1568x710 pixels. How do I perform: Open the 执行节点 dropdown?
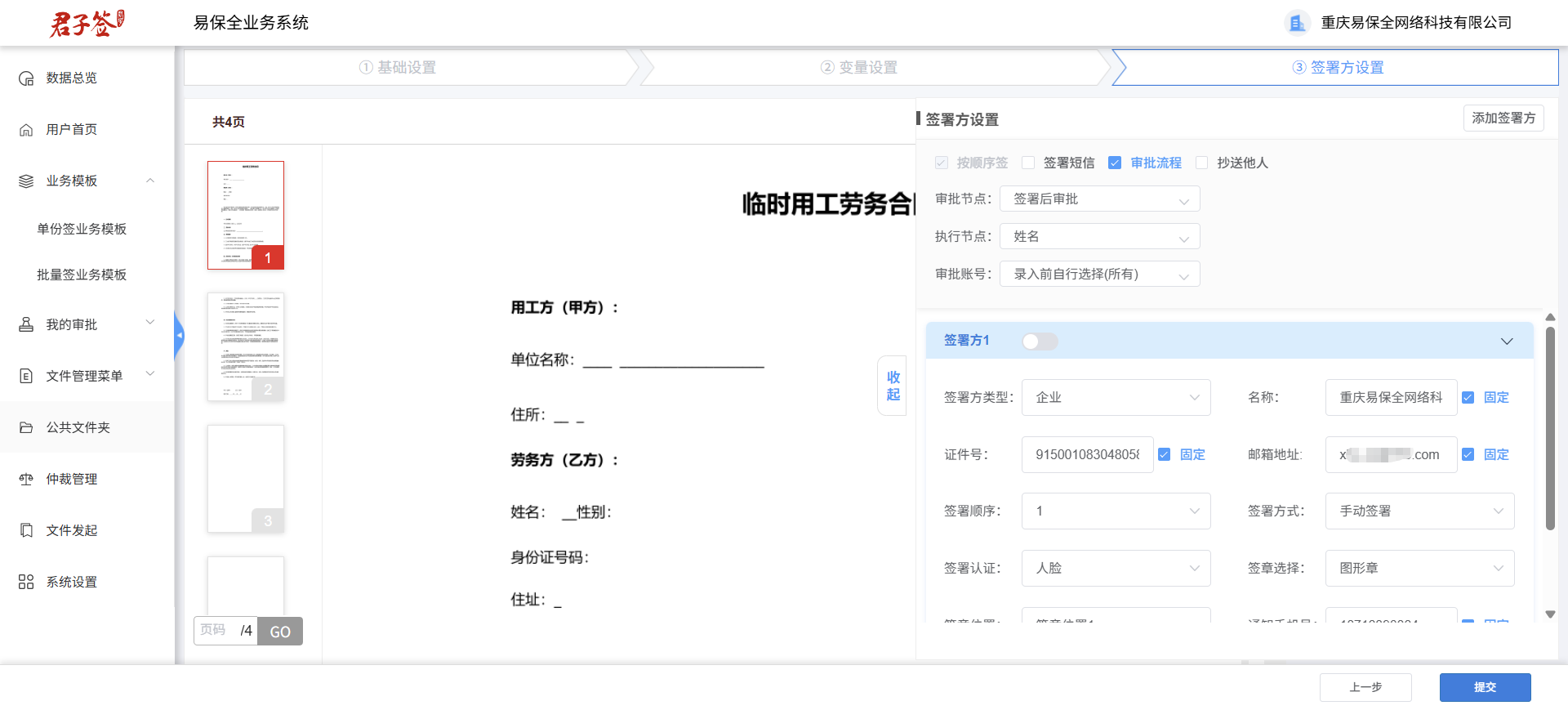[x=1100, y=236]
